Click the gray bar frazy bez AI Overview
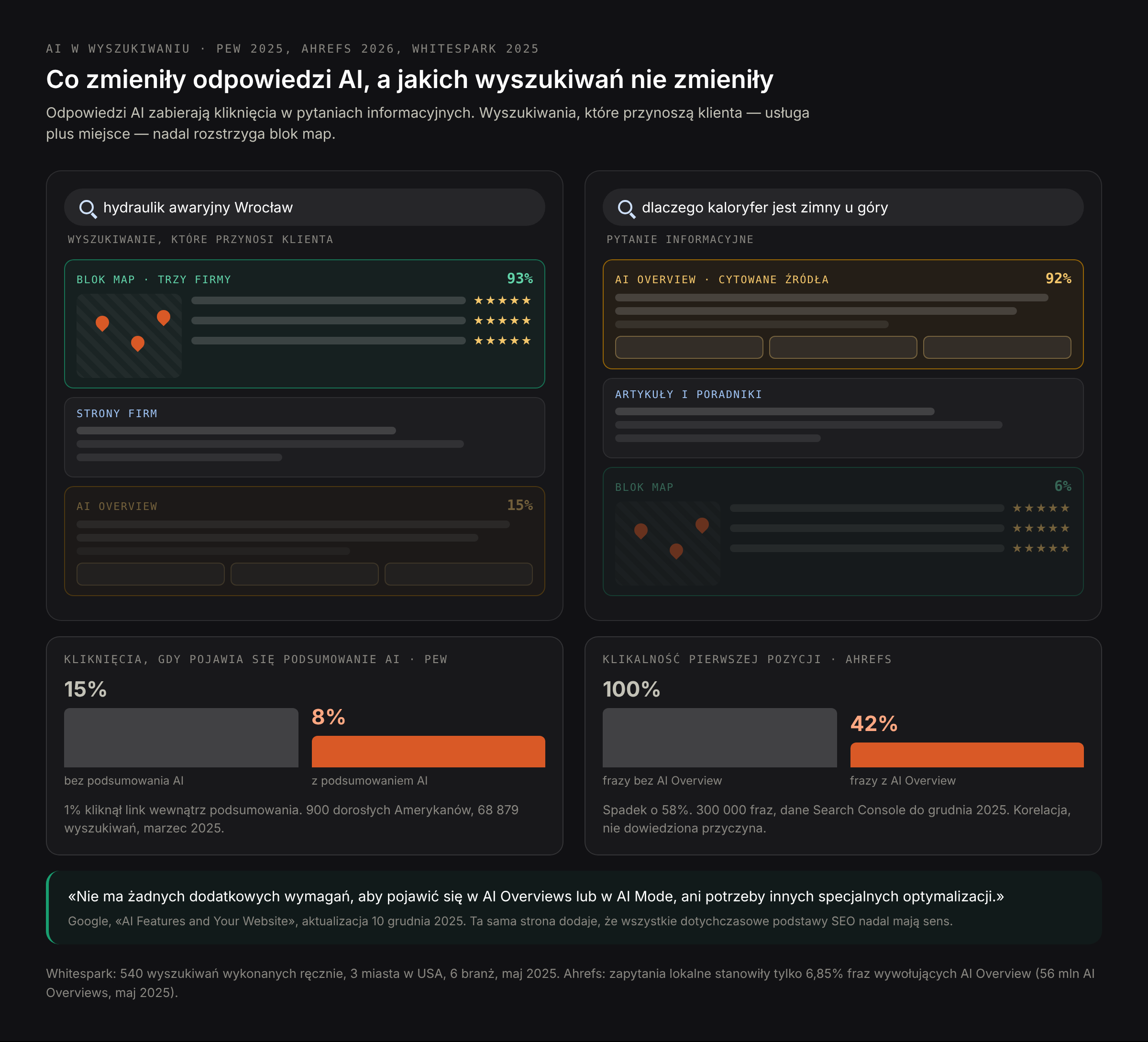1148x1042 pixels. point(720,737)
